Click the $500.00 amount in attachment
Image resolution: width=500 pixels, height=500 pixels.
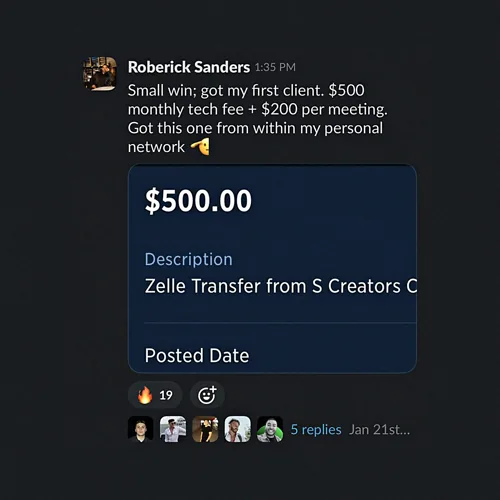[x=198, y=201]
